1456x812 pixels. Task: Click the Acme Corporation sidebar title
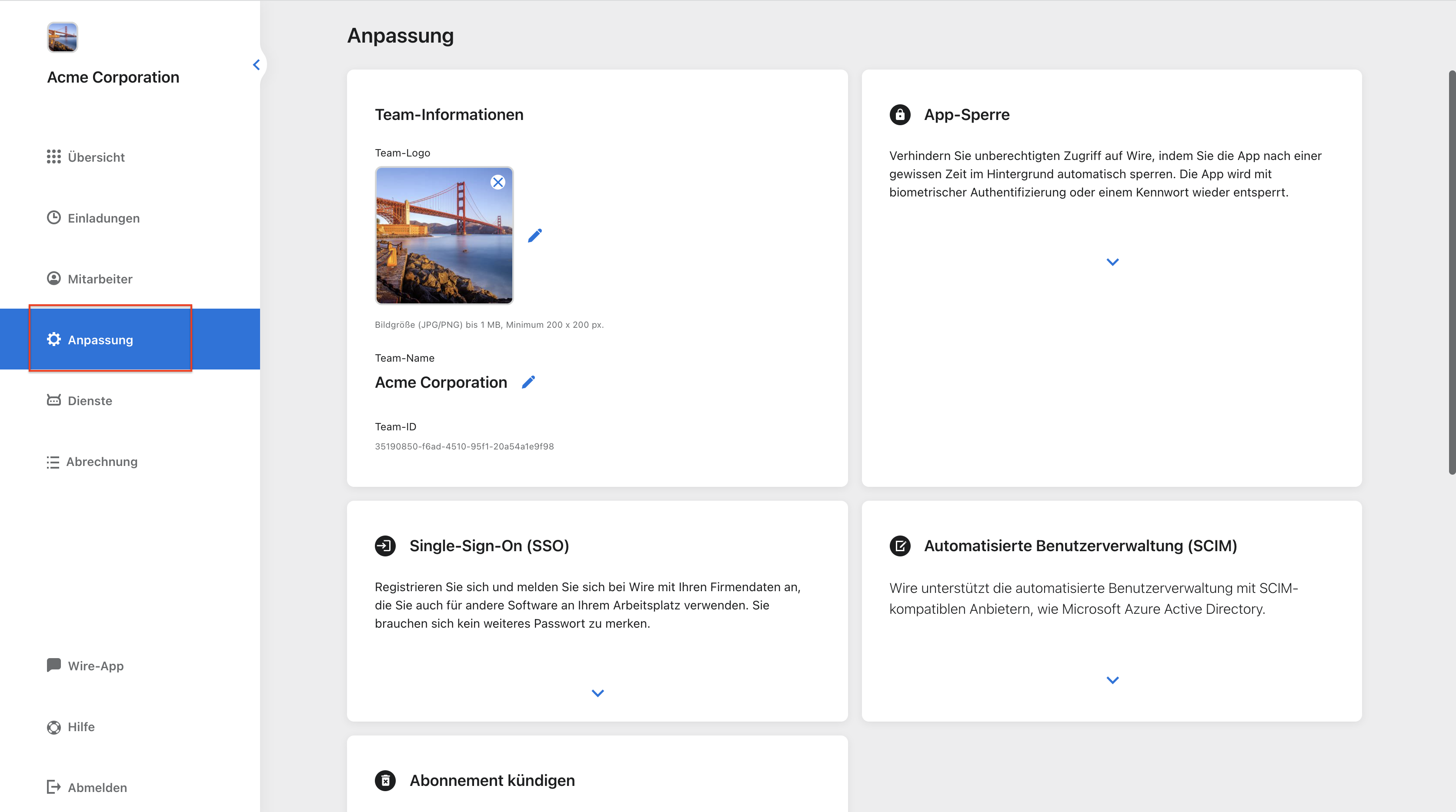113,77
